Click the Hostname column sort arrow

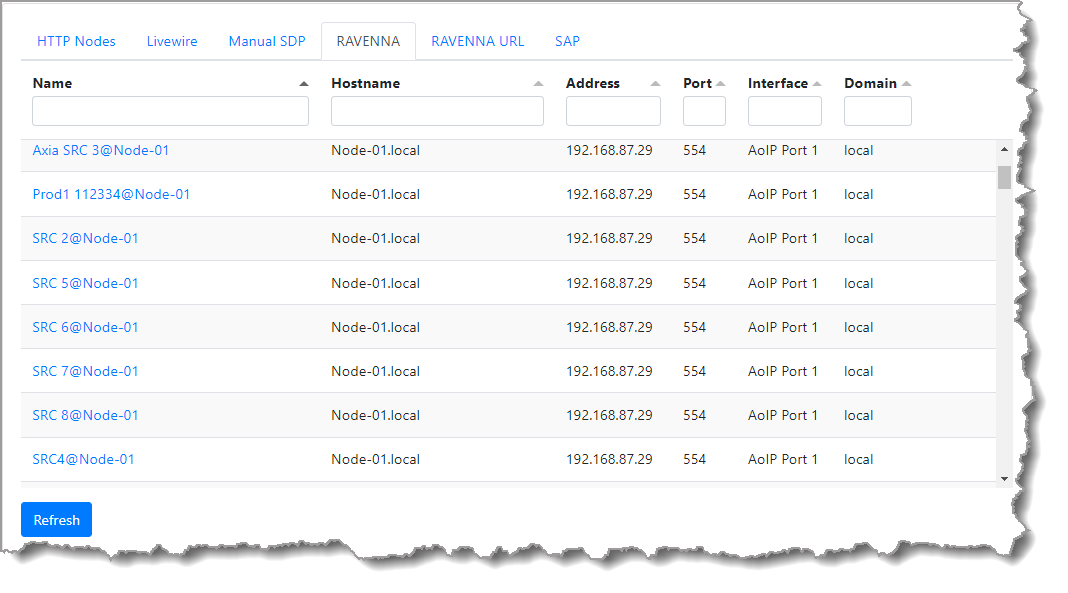(539, 84)
